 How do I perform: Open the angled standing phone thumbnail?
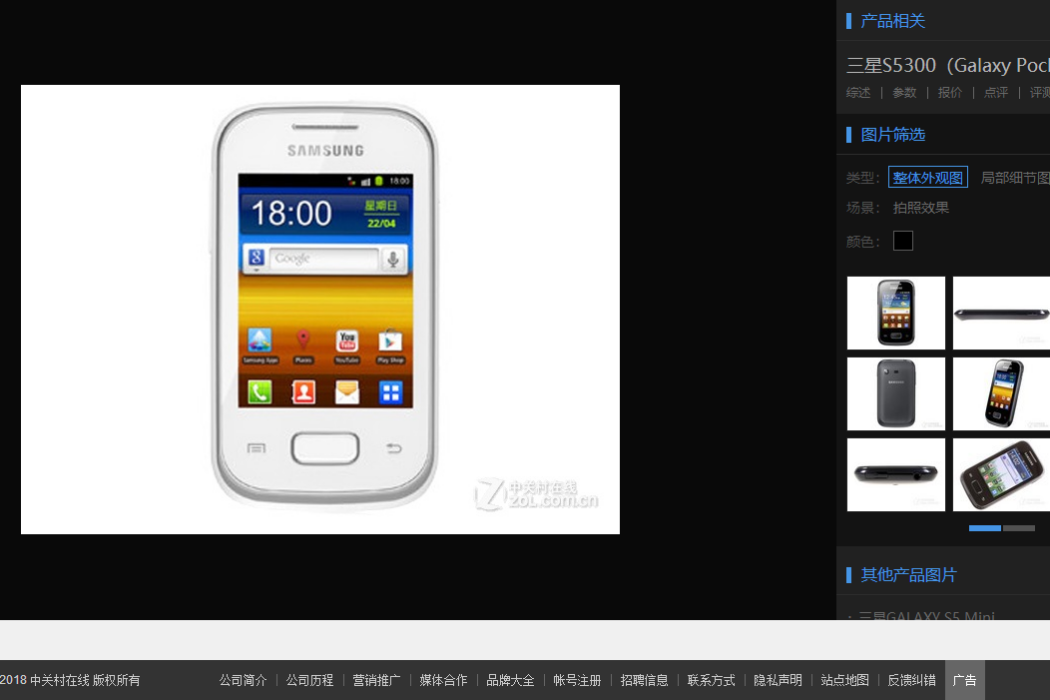[1001, 394]
